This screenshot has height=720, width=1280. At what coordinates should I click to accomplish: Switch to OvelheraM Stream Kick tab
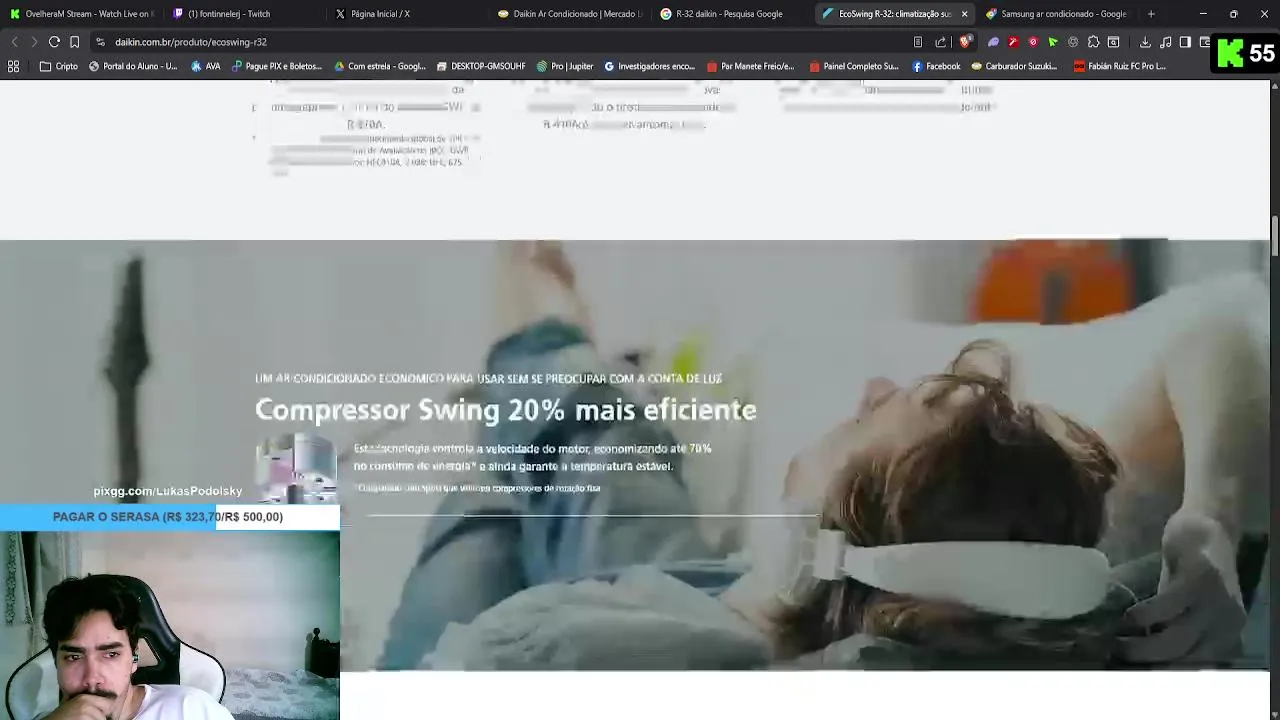click(81, 14)
